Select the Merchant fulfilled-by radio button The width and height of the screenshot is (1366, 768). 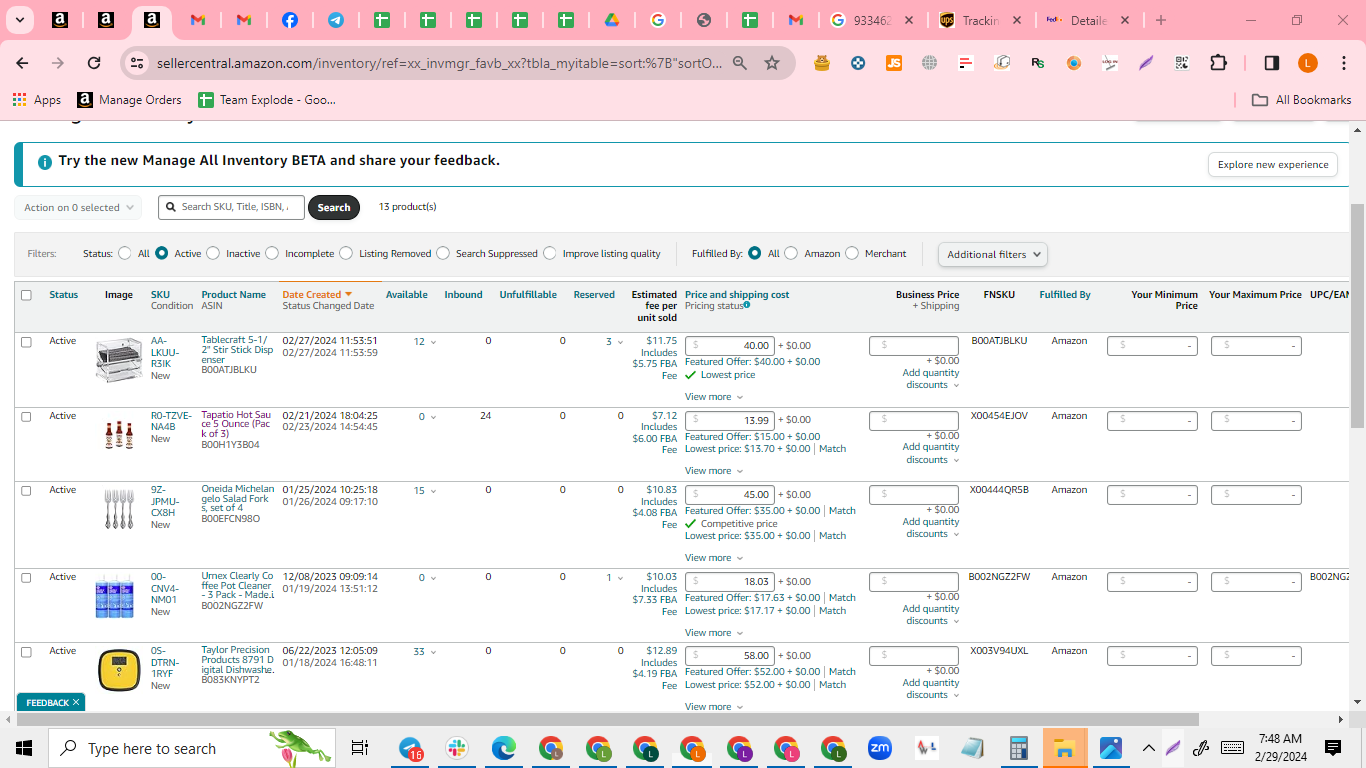(852, 254)
